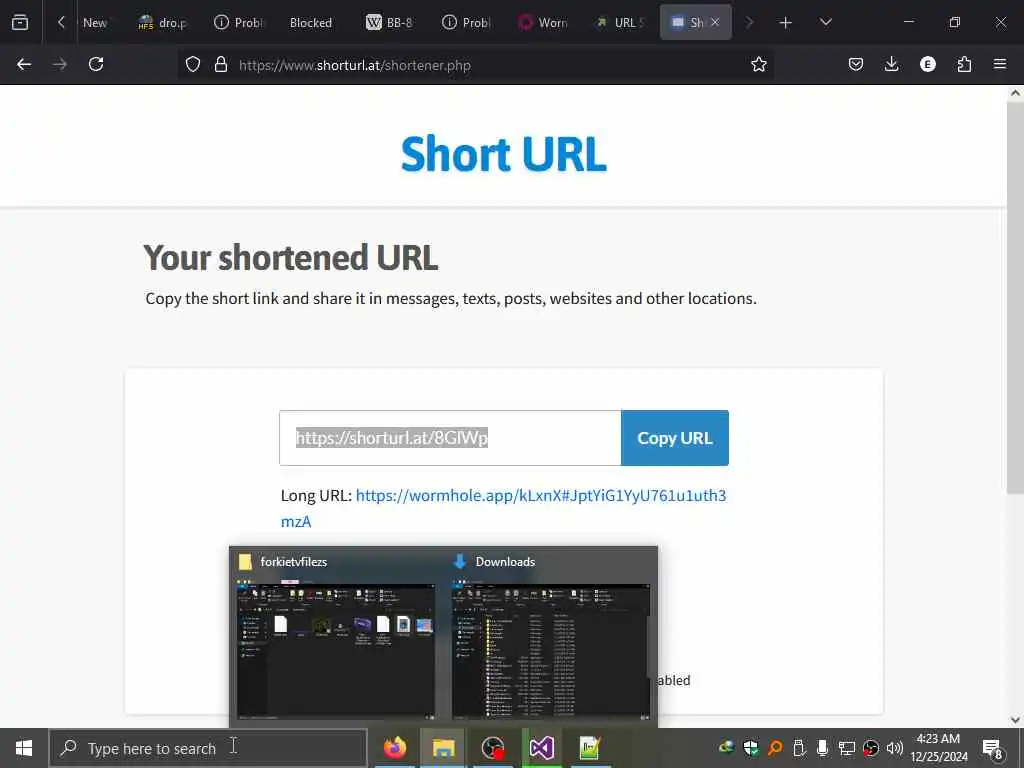Open the extensions puzzle menu
Viewport: 1024px width, 768px height.
964,64
